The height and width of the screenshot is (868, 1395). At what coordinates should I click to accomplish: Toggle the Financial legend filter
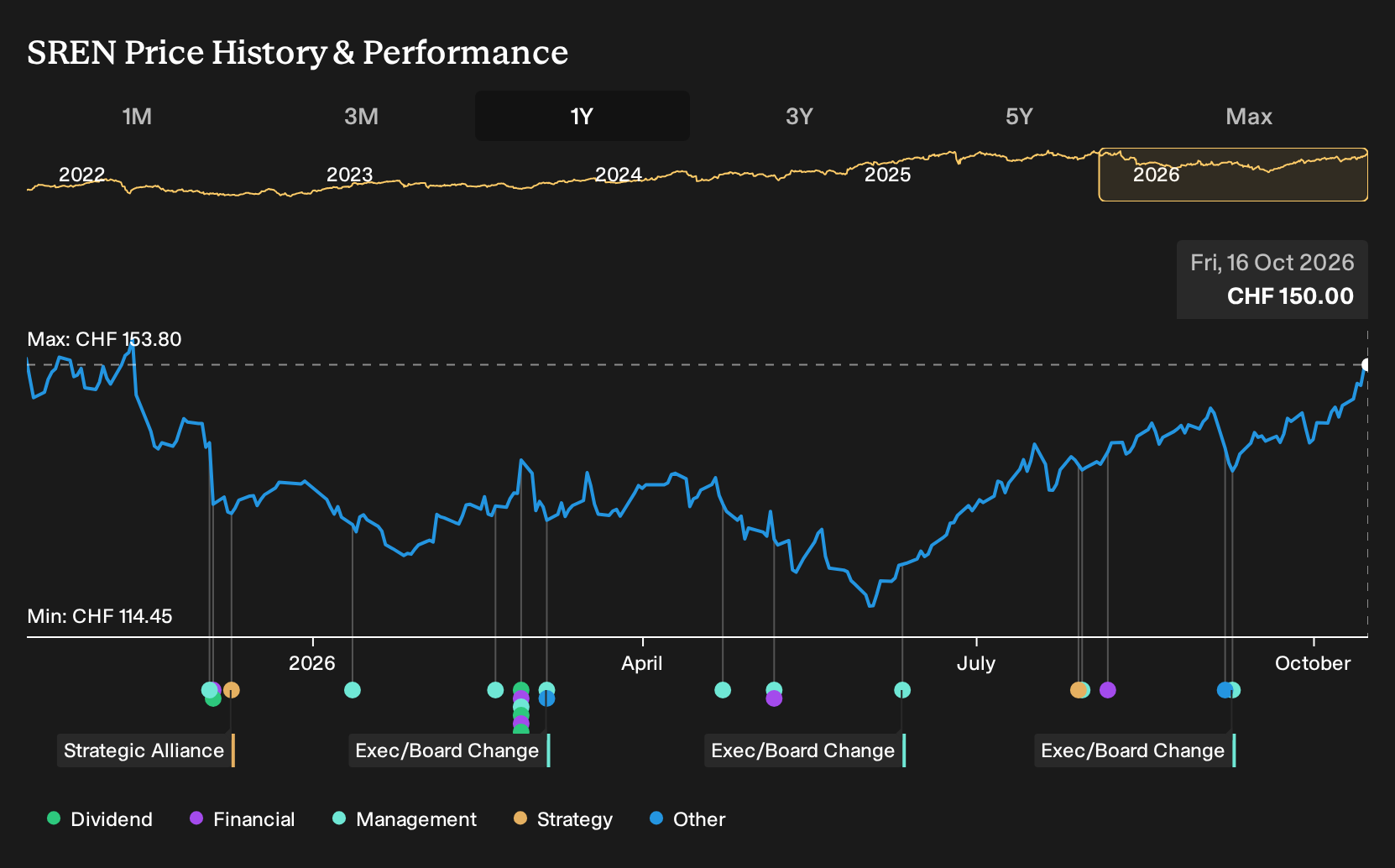pos(243,818)
